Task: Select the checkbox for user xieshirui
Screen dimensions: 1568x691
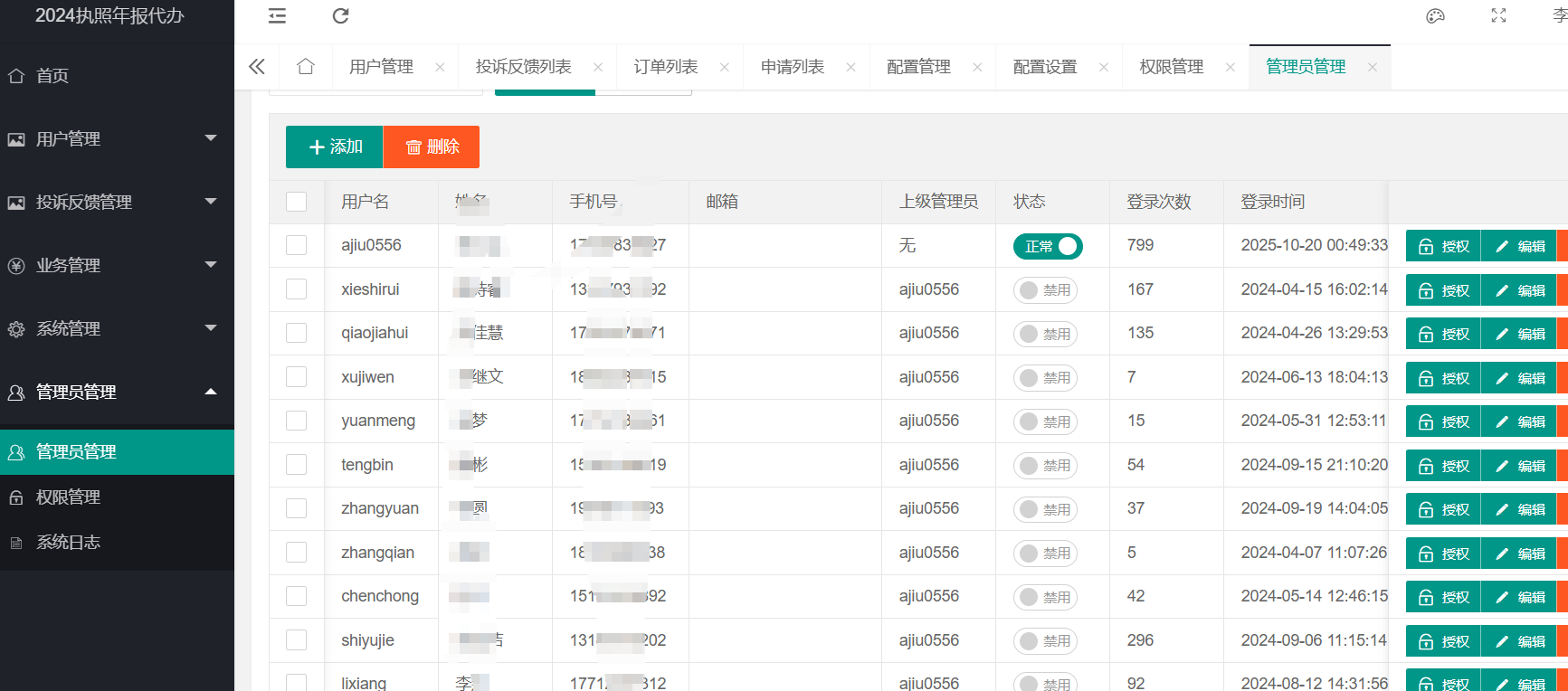Action: 297,289
